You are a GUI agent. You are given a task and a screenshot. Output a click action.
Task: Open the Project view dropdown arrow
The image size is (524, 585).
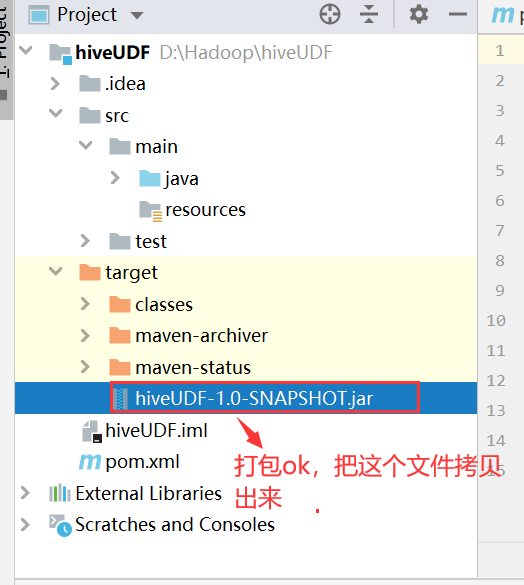click(x=137, y=15)
